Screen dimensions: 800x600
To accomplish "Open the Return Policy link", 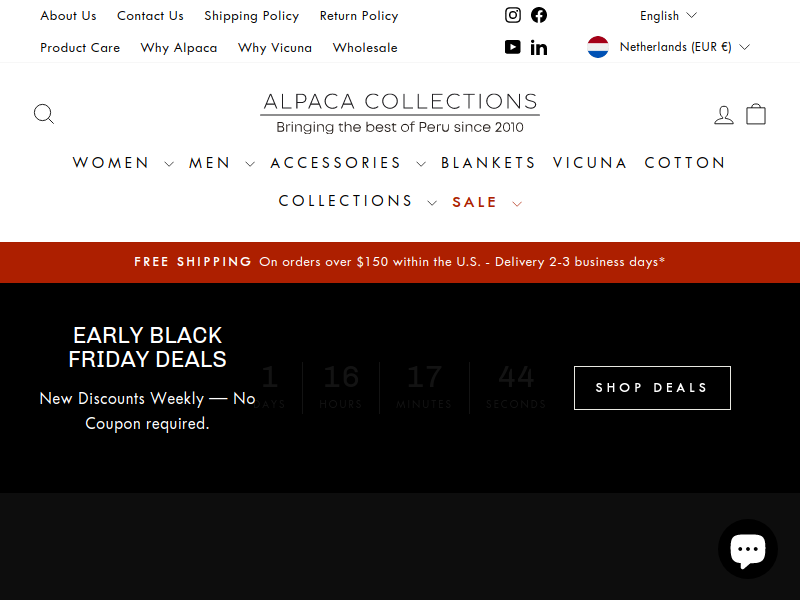I will (359, 16).
